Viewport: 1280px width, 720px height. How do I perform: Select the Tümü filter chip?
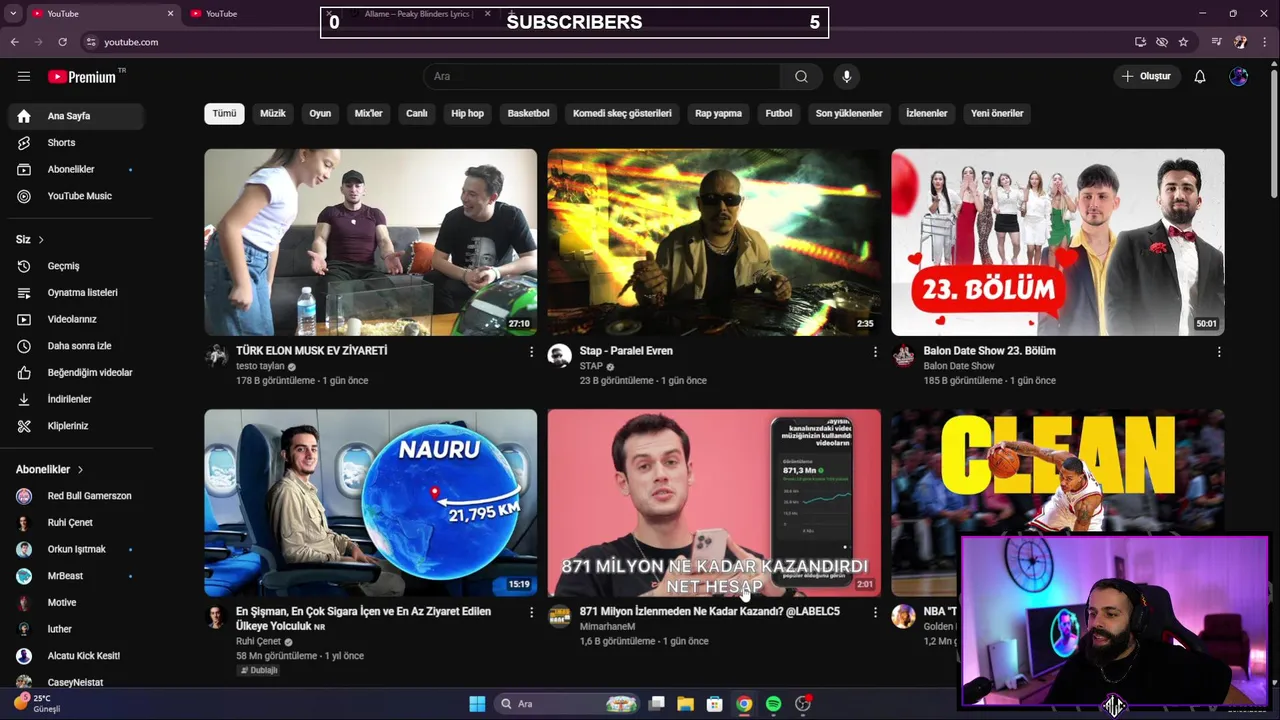pyautogui.click(x=224, y=113)
